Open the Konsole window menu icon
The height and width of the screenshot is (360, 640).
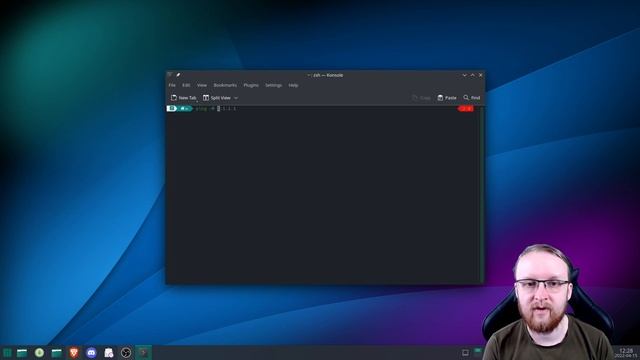(x=170, y=75)
